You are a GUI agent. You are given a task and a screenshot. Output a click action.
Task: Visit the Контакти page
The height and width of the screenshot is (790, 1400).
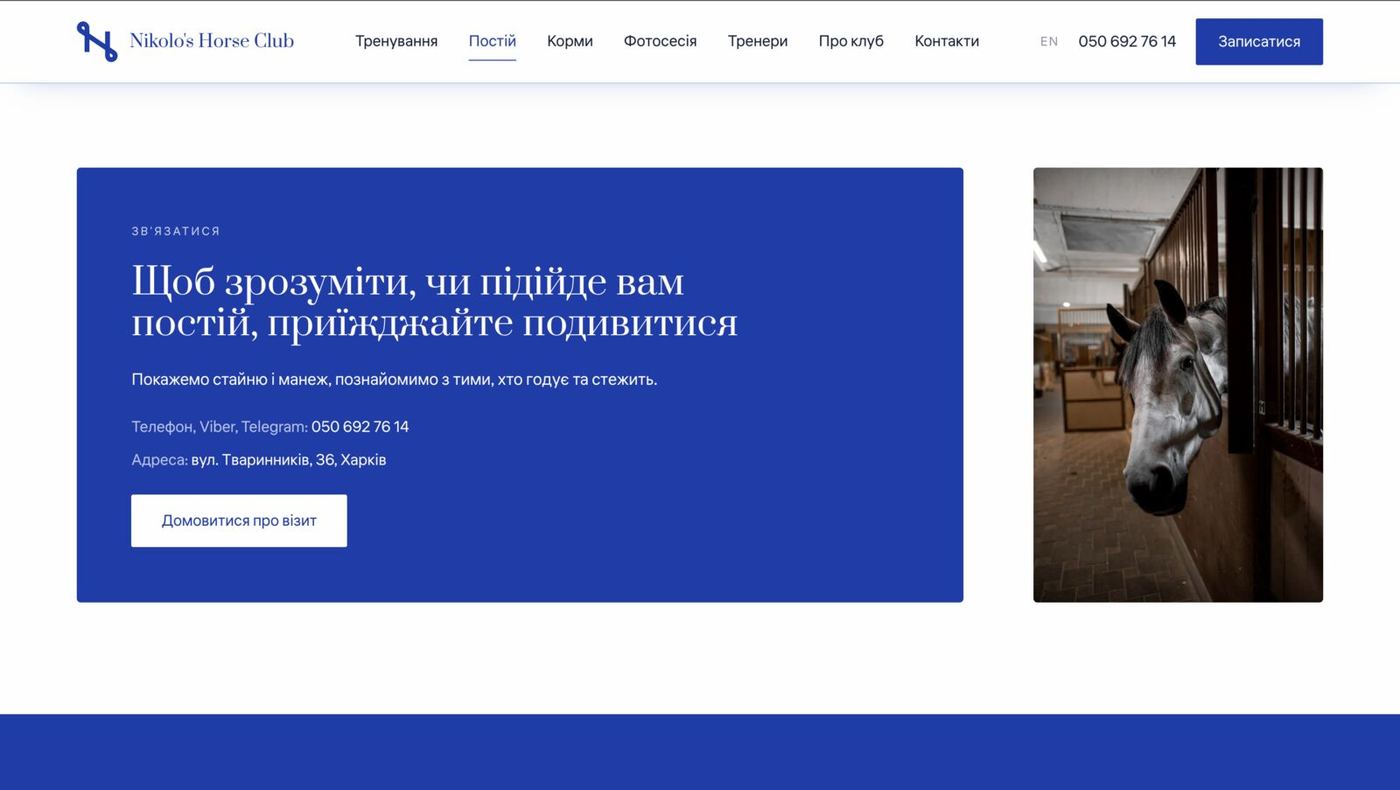pyautogui.click(x=947, y=41)
